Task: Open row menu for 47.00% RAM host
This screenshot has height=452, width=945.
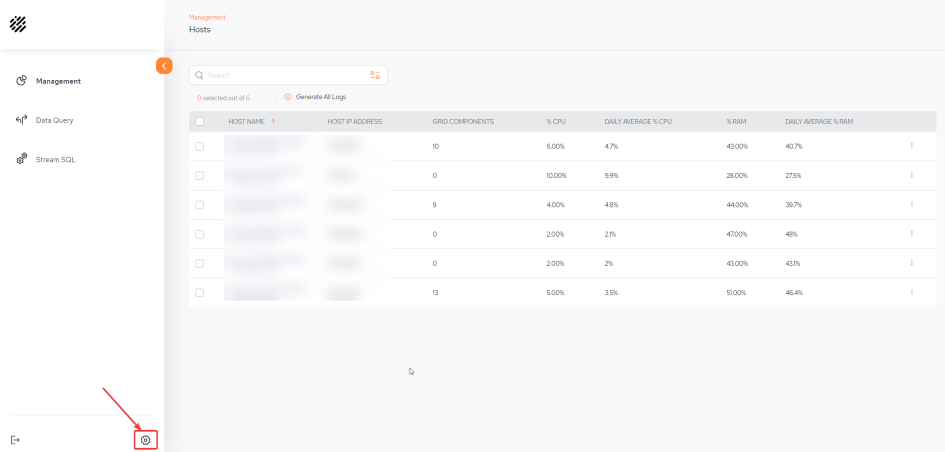Action: [911, 233]
